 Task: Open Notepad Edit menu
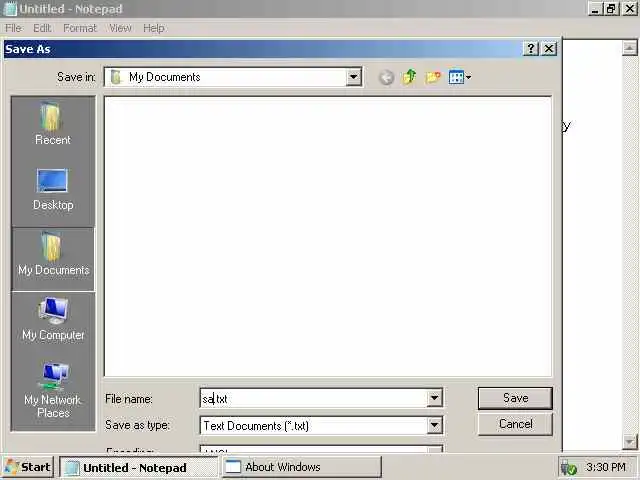pos(42,28)
